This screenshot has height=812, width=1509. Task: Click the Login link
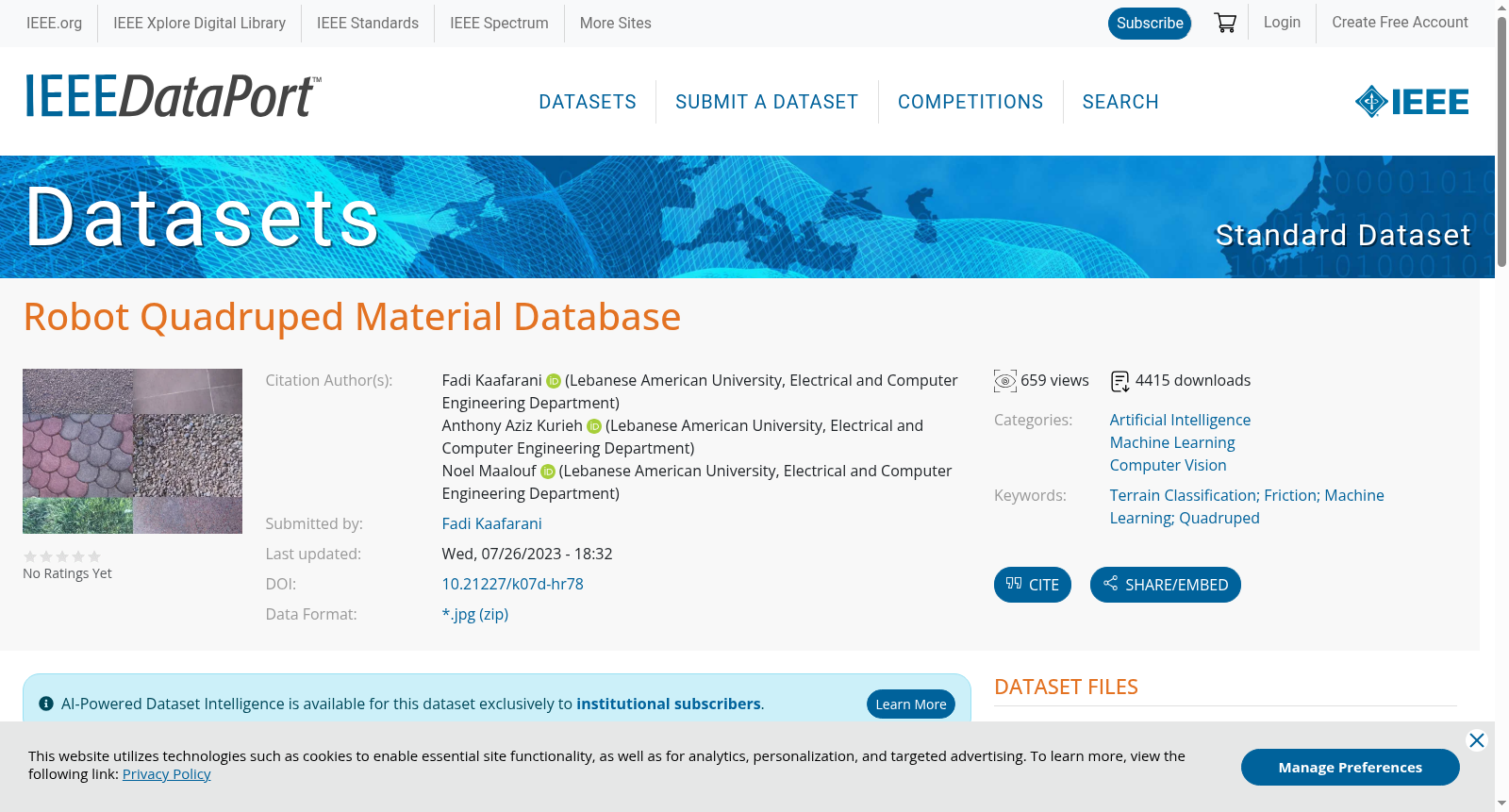[1282, 22]
